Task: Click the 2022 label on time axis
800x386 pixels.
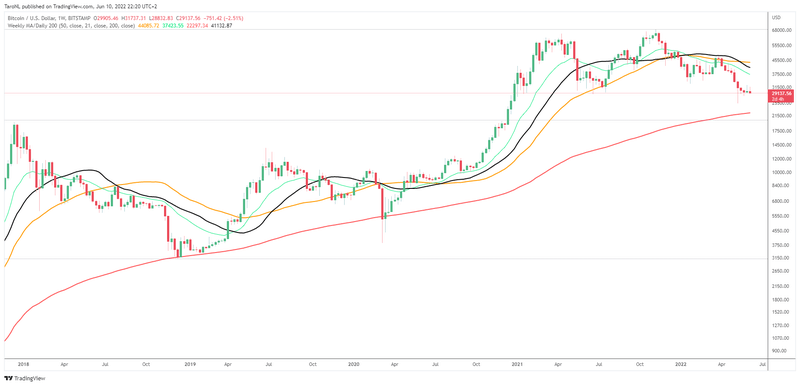Action: tap(681, 365)
